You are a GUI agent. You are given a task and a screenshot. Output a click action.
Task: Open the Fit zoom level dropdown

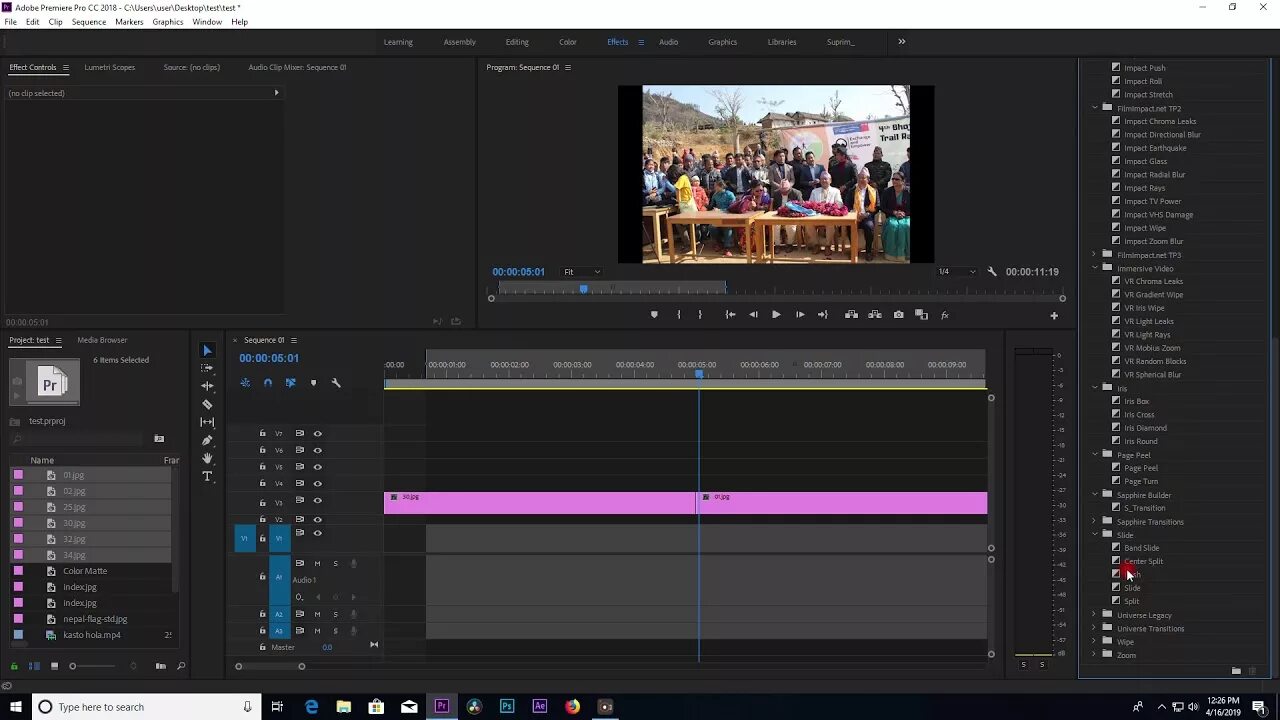point(581,272)
